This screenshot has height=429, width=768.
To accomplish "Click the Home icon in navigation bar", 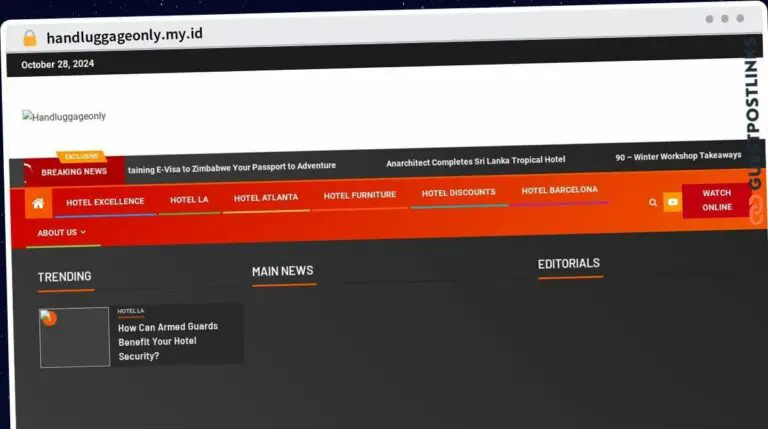I will (x=38, y=203).
